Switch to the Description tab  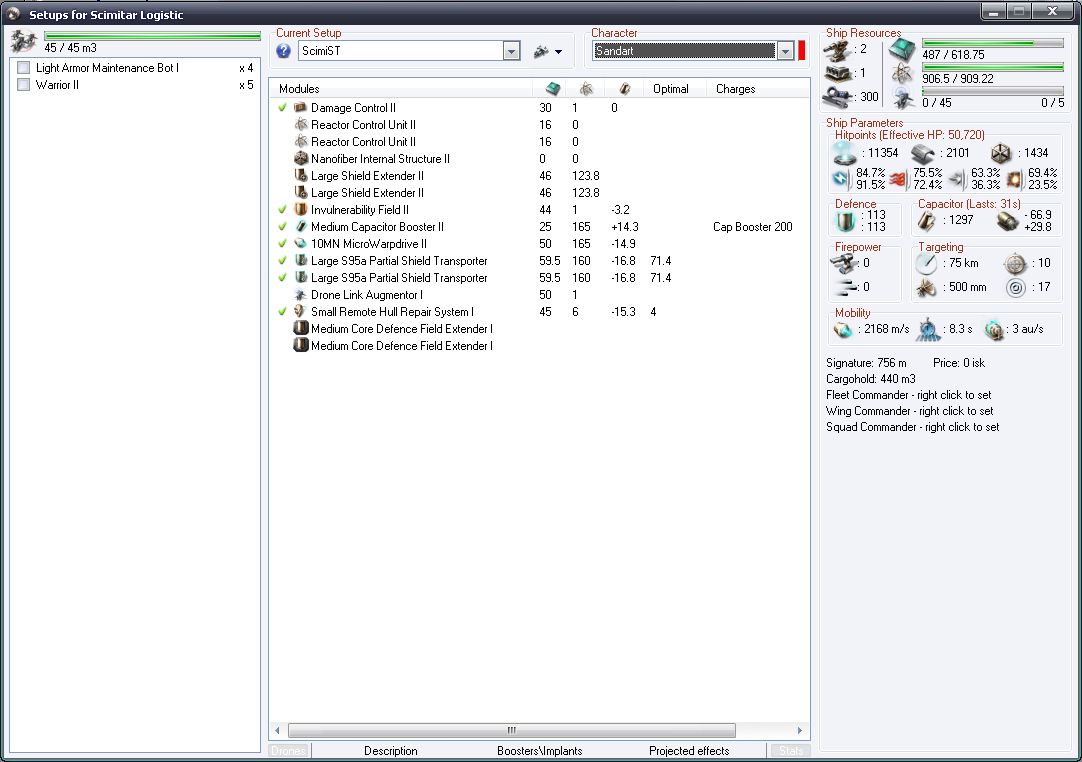click(391, 751)
